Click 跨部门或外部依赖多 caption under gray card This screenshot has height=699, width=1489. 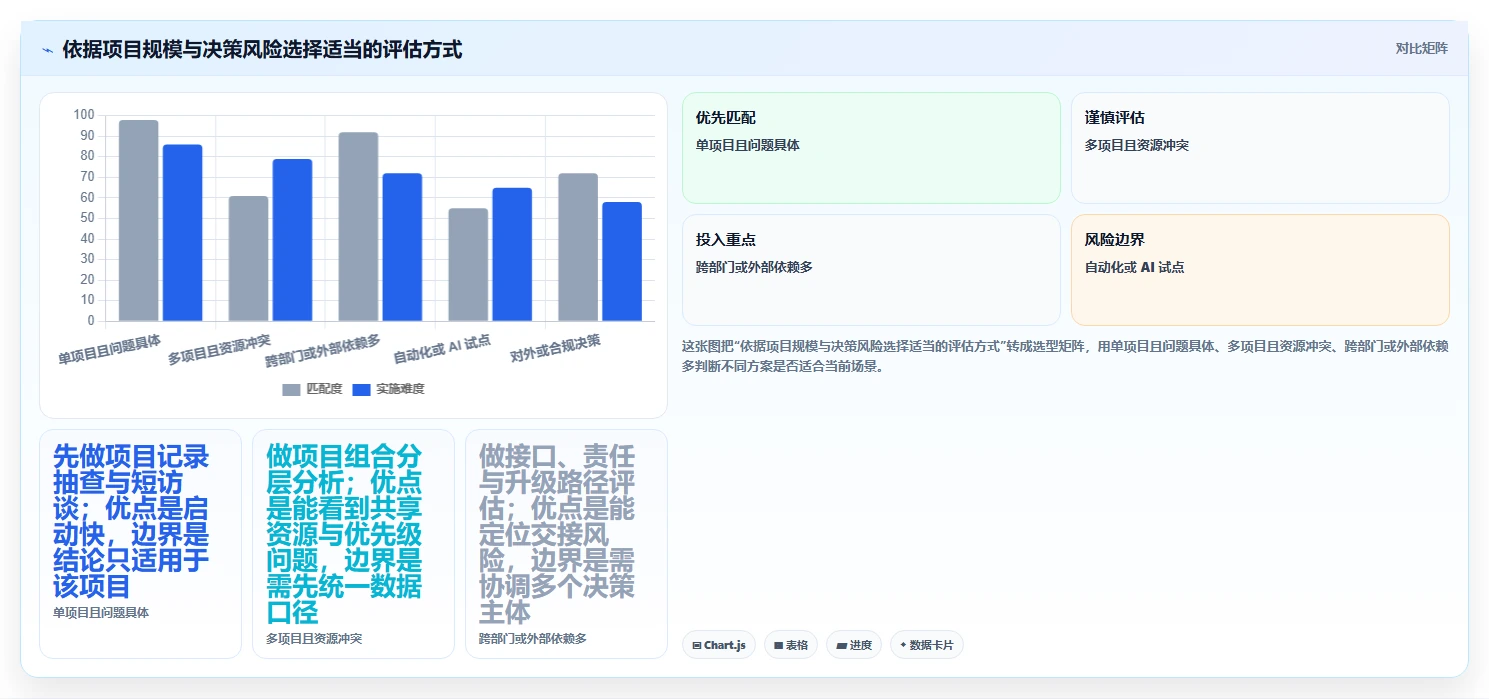[533, 638]
